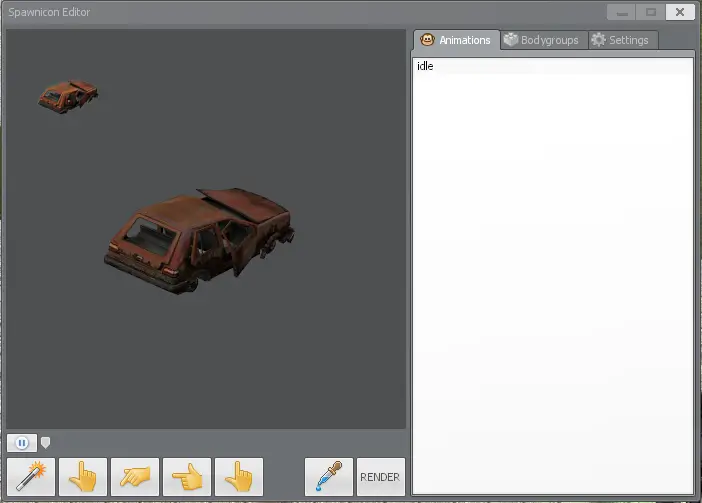Click the up-pointing hand right of the left-pointing hand
702x503 pixels.
point(239,477)
